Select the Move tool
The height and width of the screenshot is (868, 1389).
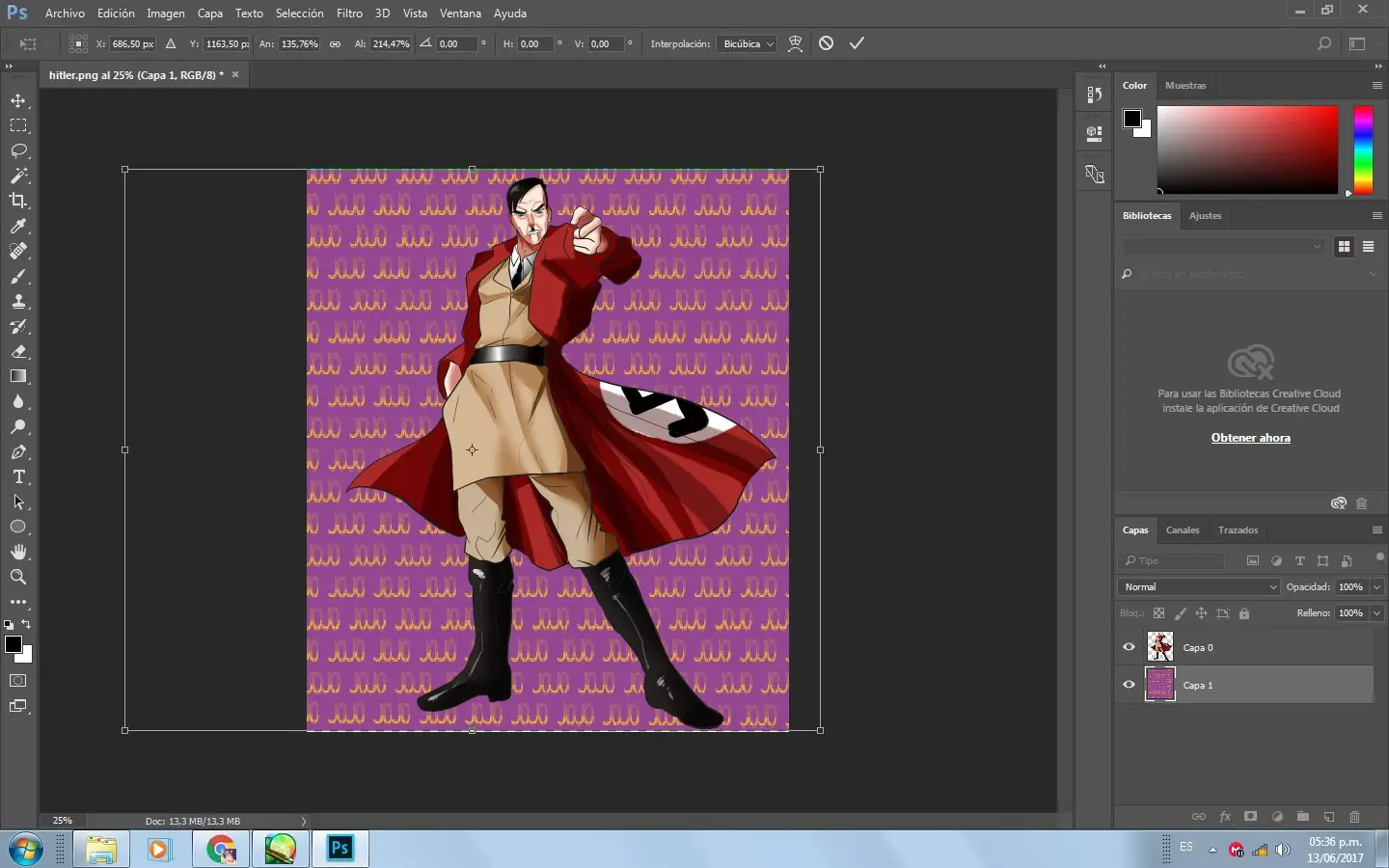point(18,100)
